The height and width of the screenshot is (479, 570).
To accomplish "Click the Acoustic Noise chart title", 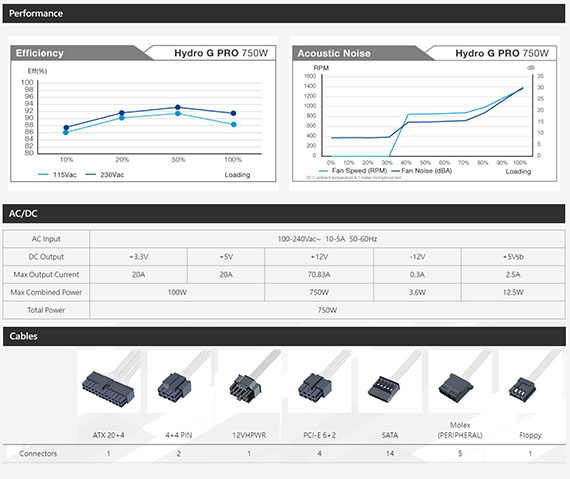I will (334, 53).
